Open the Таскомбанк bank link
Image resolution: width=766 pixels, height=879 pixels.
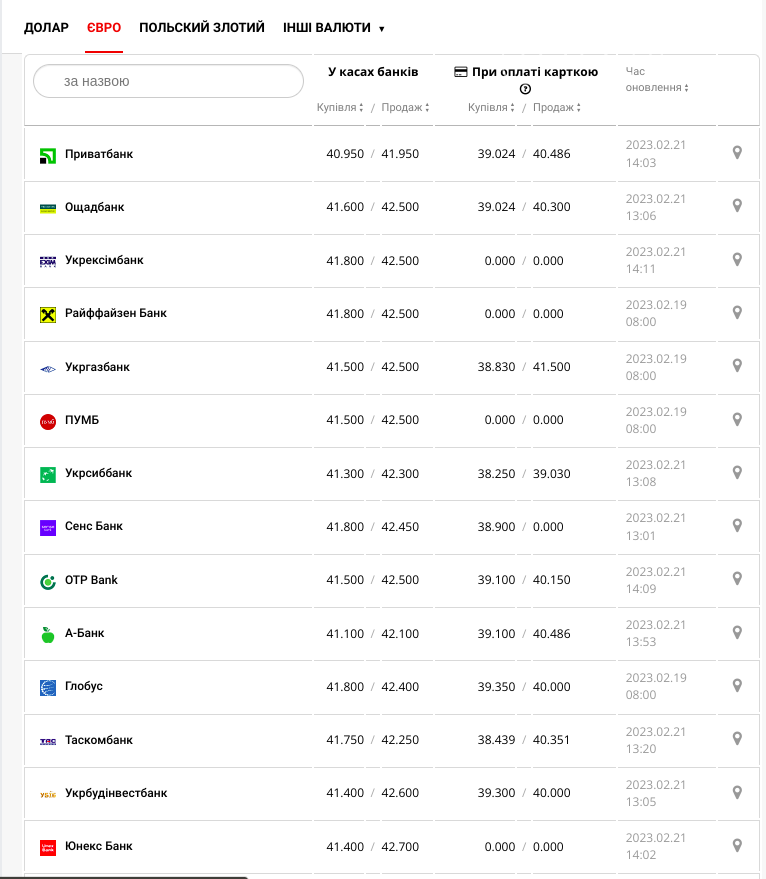tap(99, 740)
